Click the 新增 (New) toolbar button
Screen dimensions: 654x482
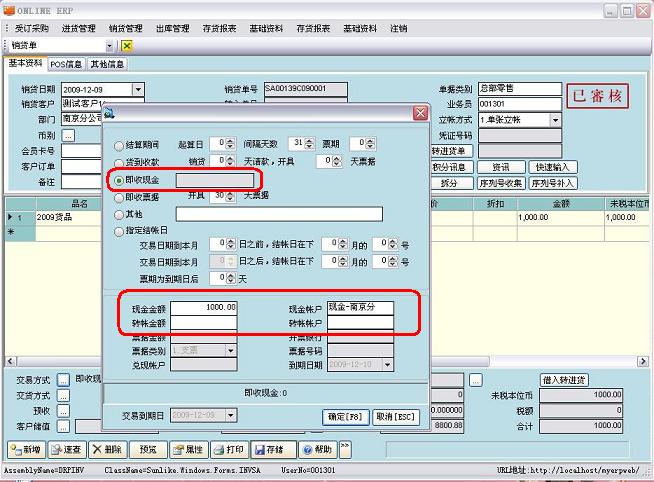27,450
